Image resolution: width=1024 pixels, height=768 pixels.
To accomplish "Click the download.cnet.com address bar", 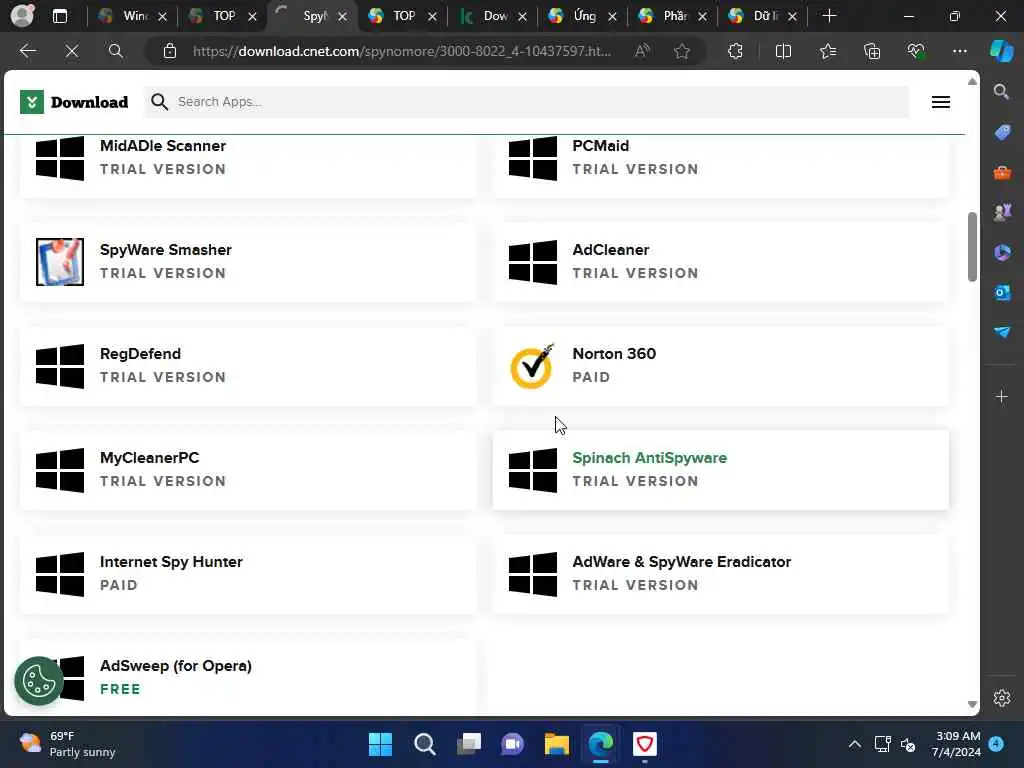I will [402, 51].
